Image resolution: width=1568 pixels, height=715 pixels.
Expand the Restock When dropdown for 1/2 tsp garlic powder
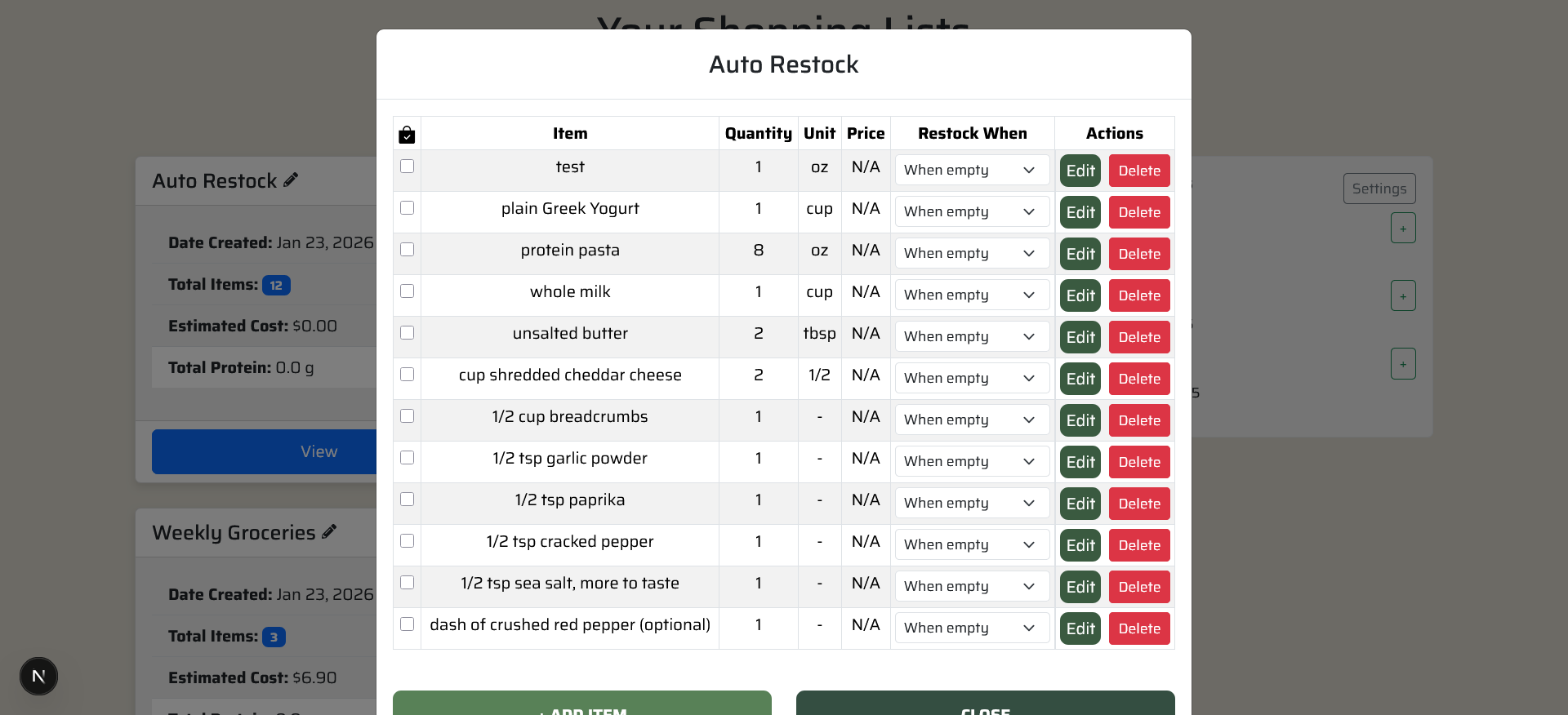pyautogui.click(x=971, y=461)
